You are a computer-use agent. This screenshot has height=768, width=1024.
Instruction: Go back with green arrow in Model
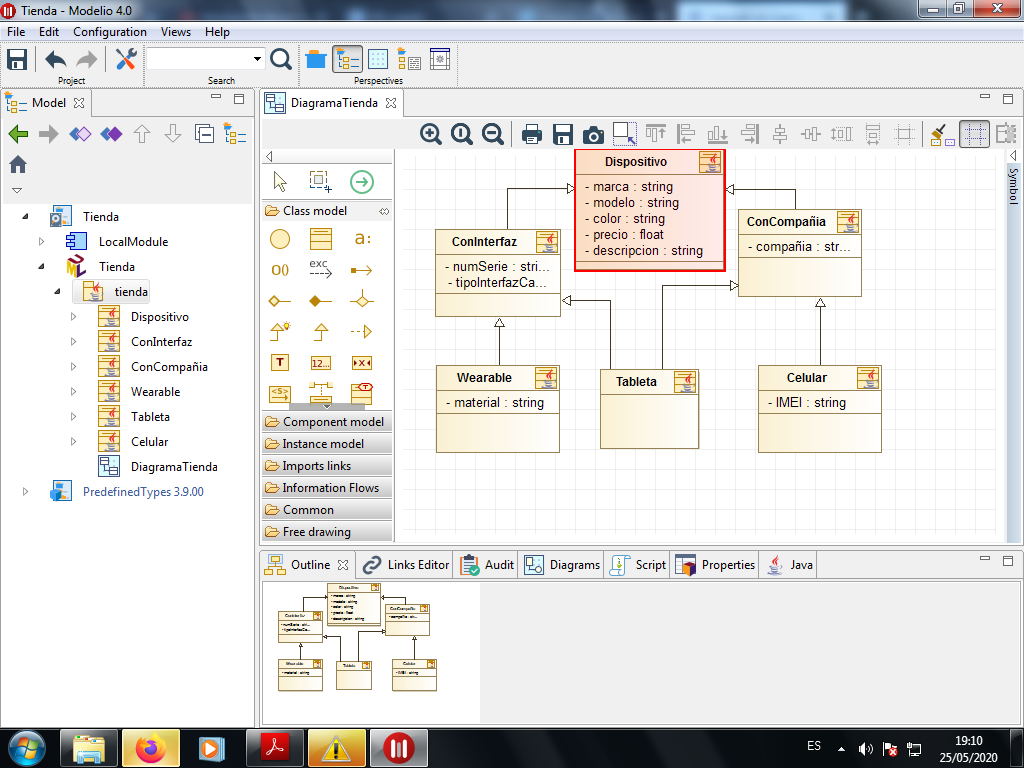[x=18, y=134]
